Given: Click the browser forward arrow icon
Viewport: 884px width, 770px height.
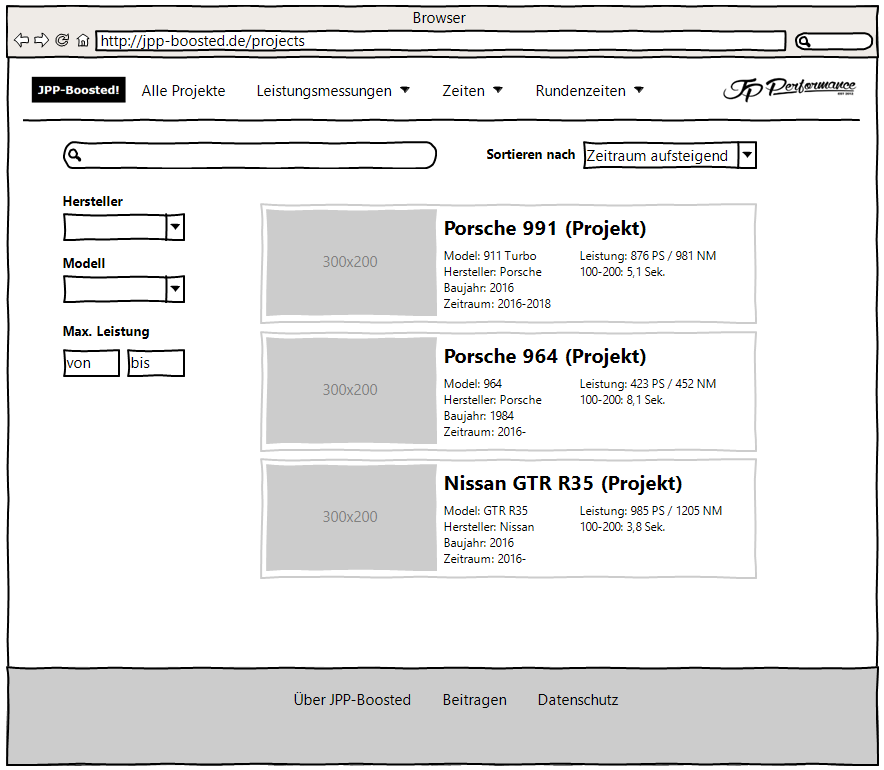Looking at the screenshot, I should pos(41,41).
